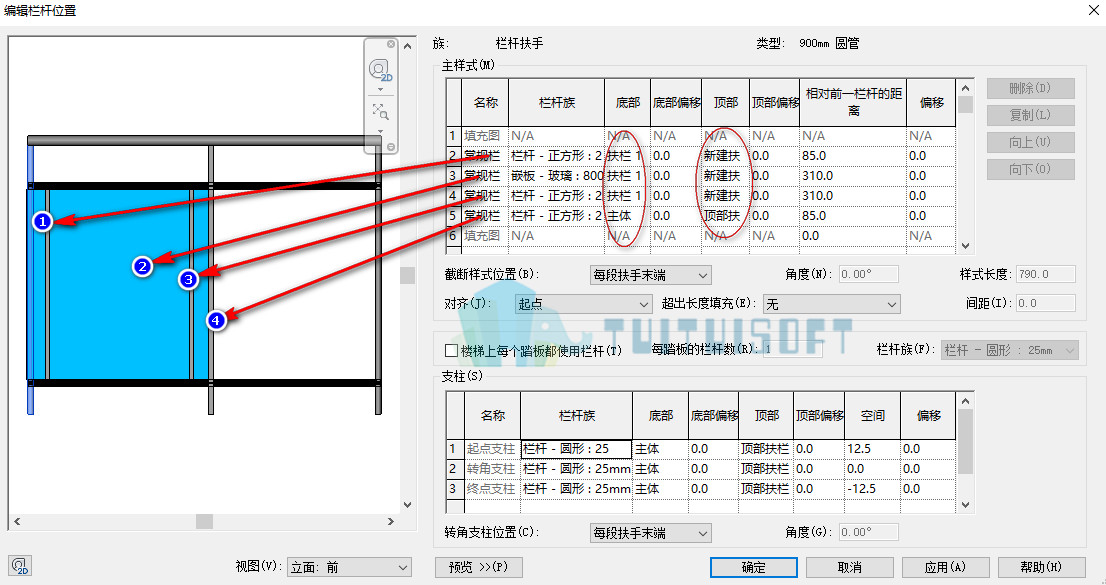Click row 2 distance cell 85.0
Viewport: 1106px width, 585px height.
pyautogui.click(x=853, y=155)
